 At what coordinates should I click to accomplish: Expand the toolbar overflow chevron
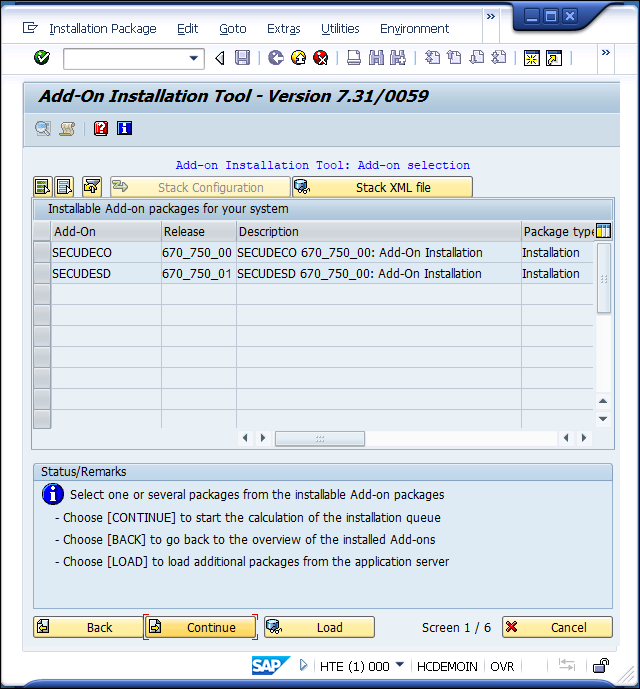pos(606,53)
